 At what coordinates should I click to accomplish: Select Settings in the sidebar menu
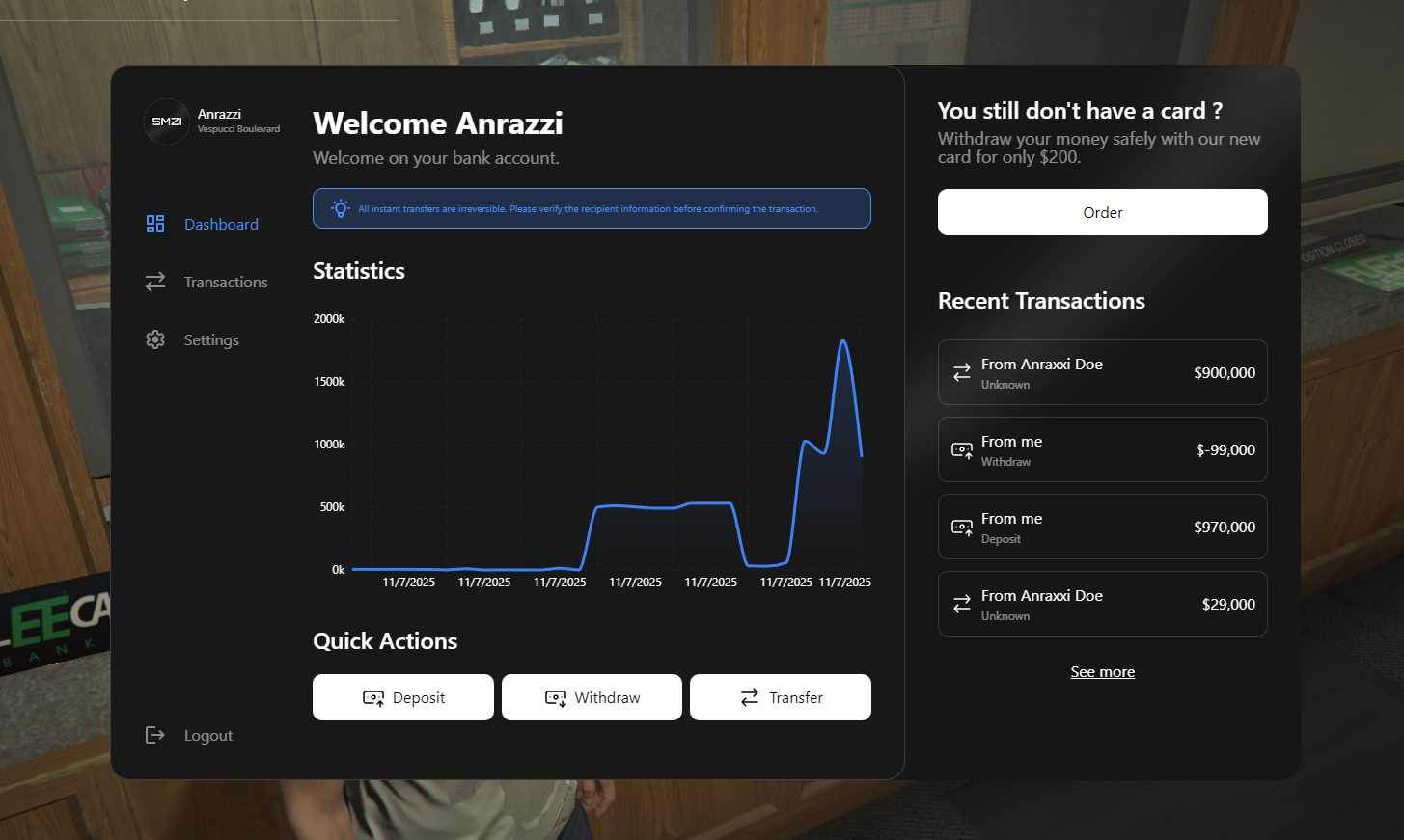coord(211,339)
